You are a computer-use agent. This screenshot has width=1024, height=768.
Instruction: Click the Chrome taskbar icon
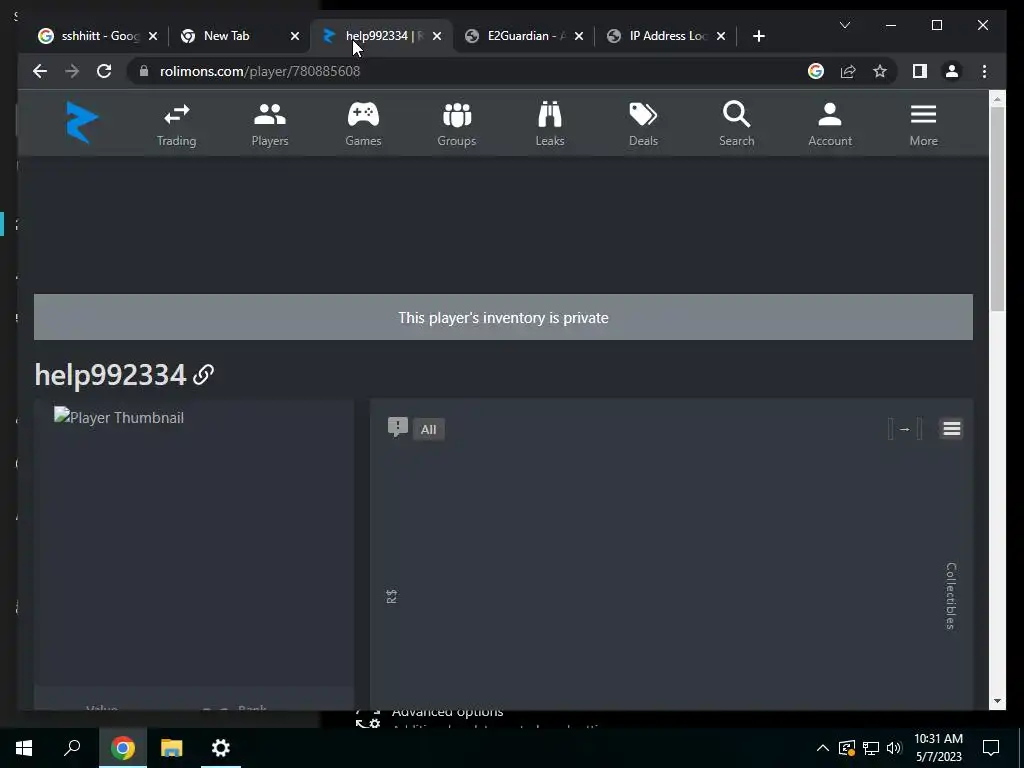[122, 748]
